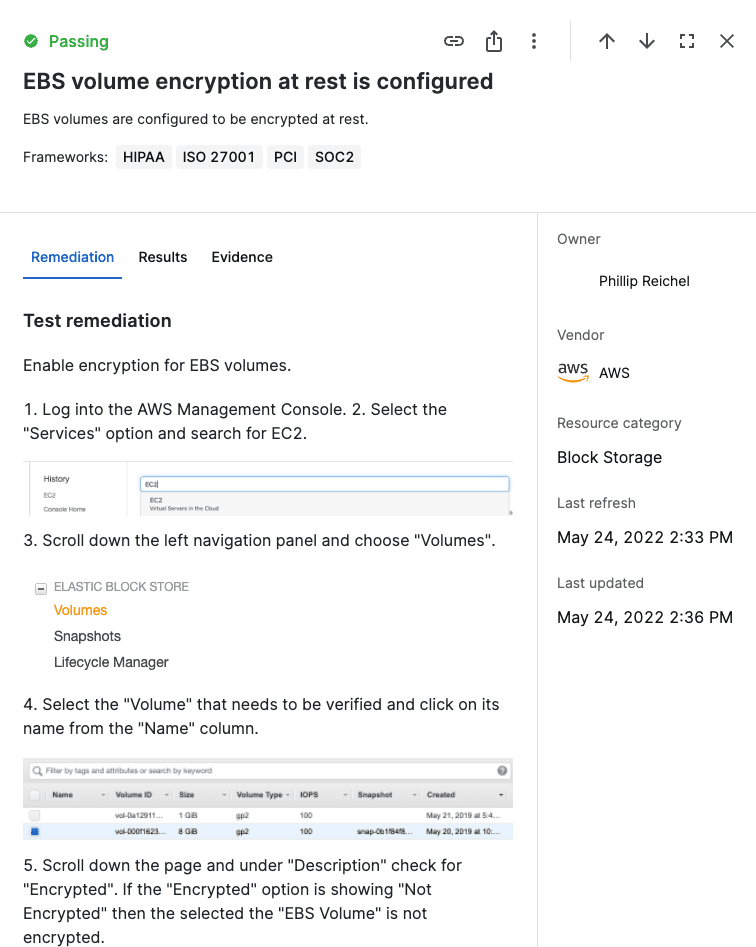The image size is (756, 947).
Task: Click the share/export icon
Action: [x=494, y=41]
